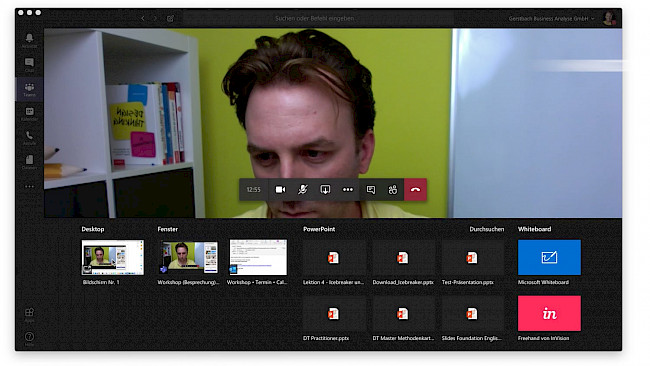The height and width of the screenshot is (366, 650).
Task: Click the Desktop section heading
Action: 93,229
